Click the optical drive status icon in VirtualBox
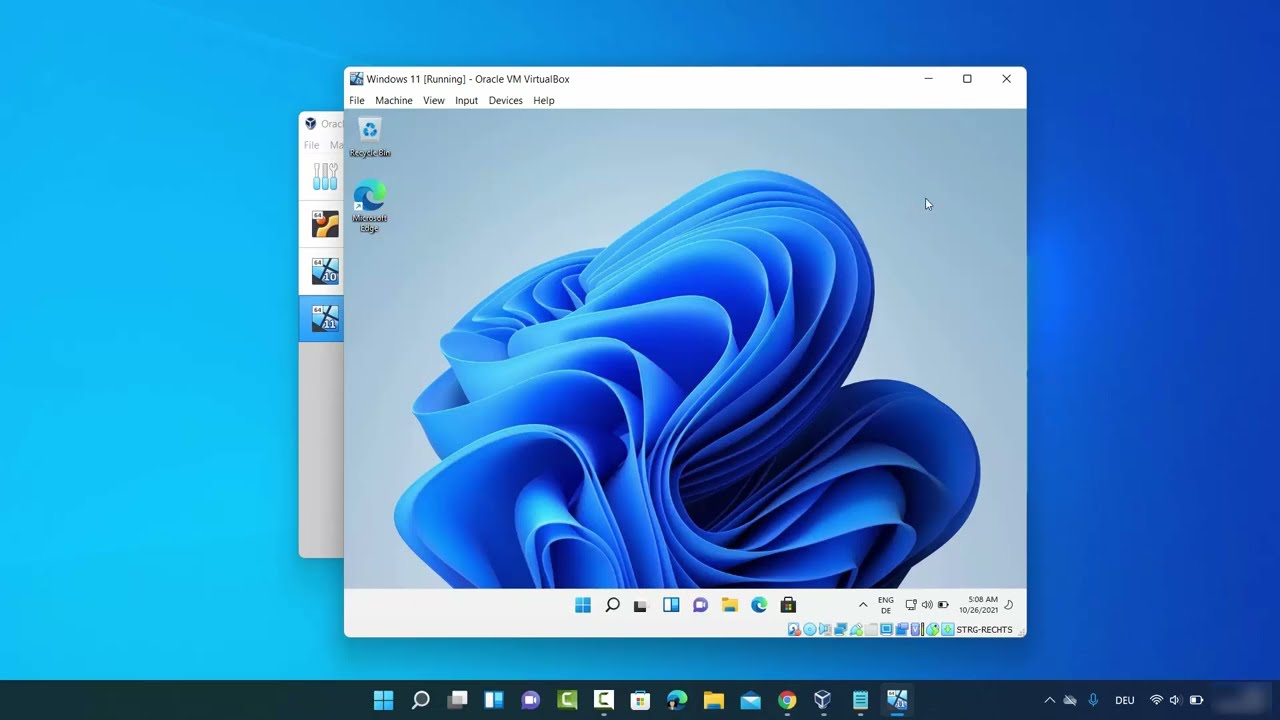Image resolution: width=1280 pixels, height=720 pixels. click(x=810, y=629)
